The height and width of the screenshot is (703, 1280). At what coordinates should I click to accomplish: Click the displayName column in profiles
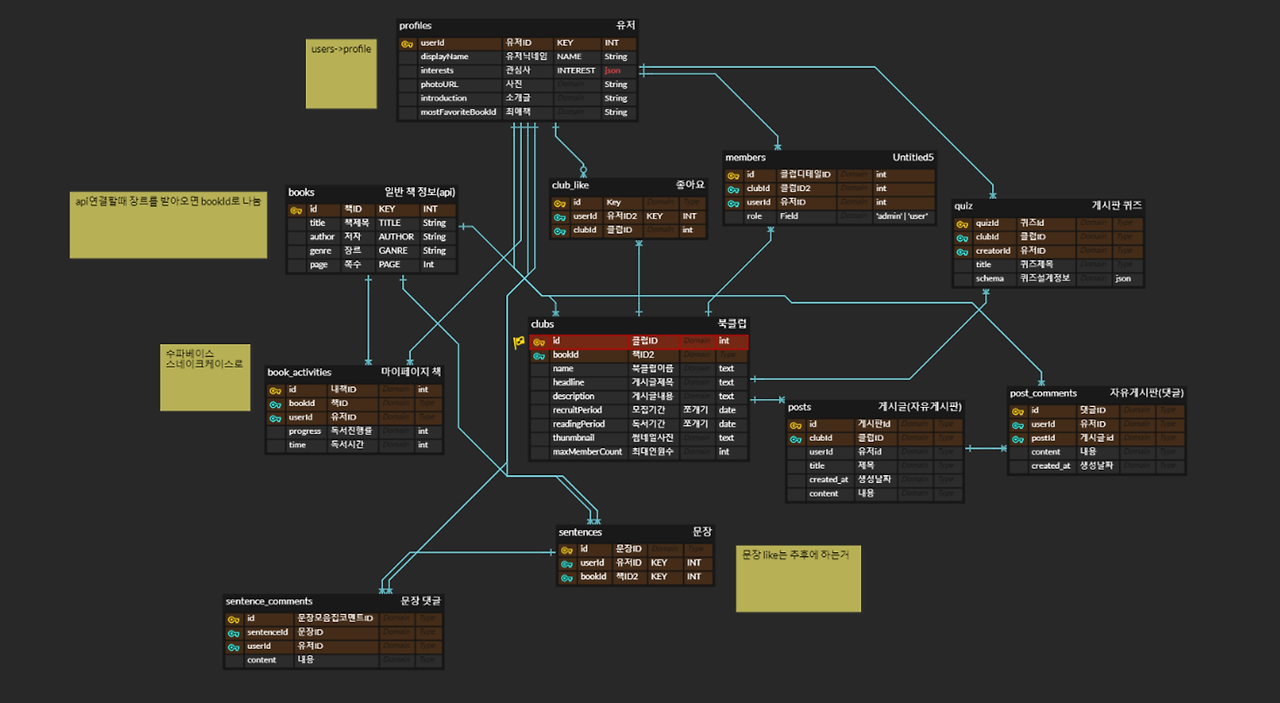coord(460,57)
